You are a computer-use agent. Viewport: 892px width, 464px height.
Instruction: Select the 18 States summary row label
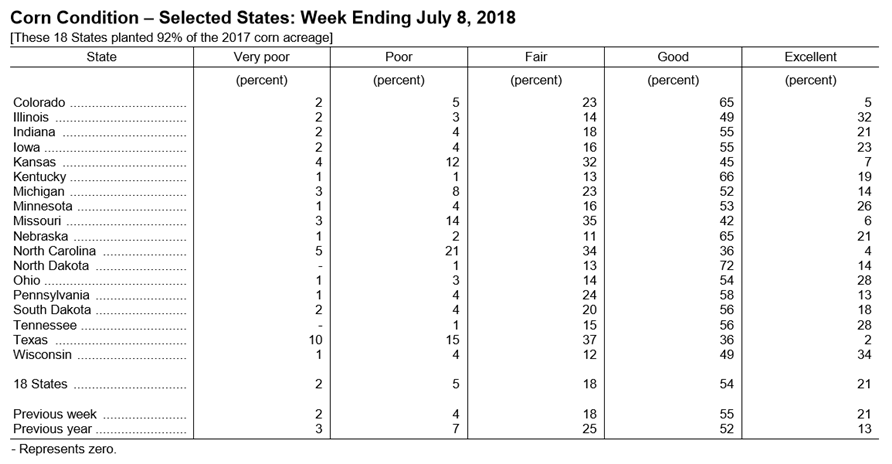pyautogui.click(x=40, y=384)
